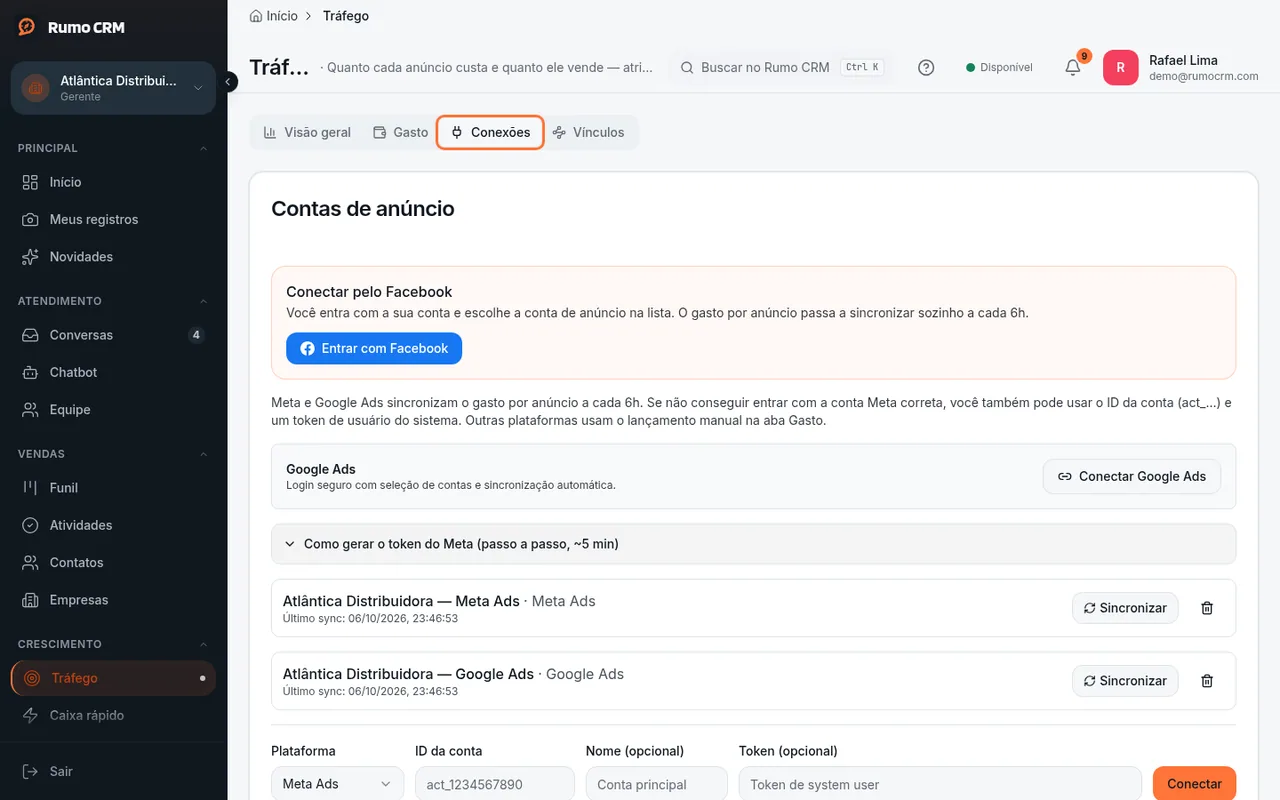Open Conversas in the sidebar

pyautogui.click(x=113, y=335)
